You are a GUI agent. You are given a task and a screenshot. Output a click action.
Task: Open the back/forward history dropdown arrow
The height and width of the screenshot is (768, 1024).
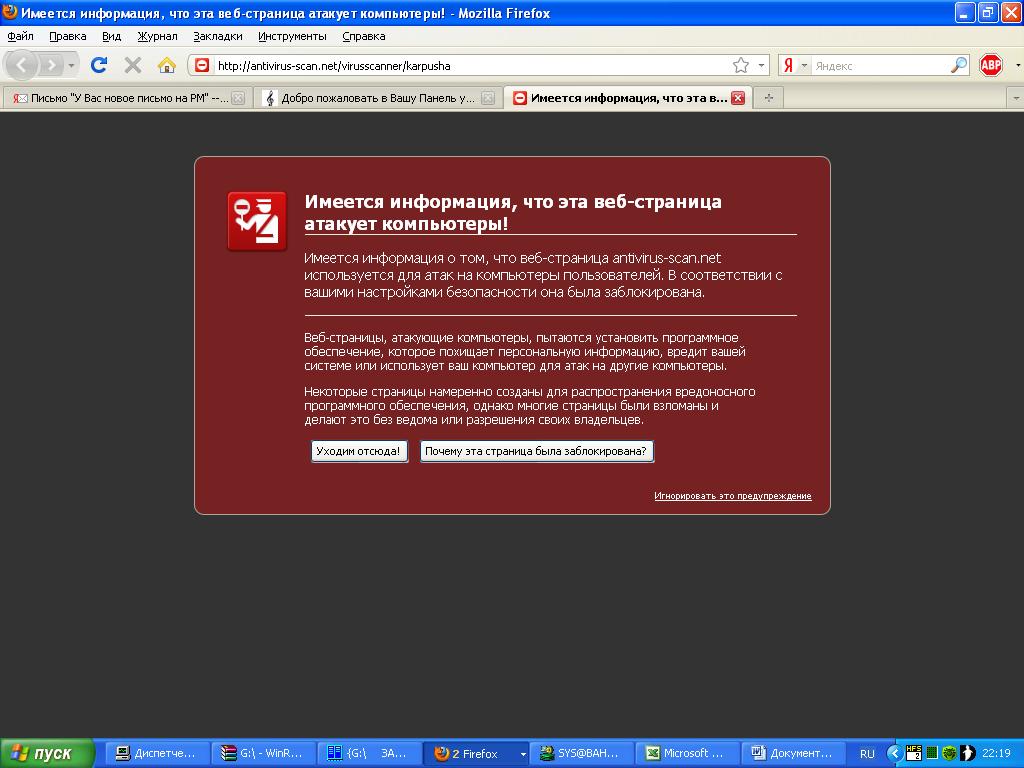[x=71, y=65]
